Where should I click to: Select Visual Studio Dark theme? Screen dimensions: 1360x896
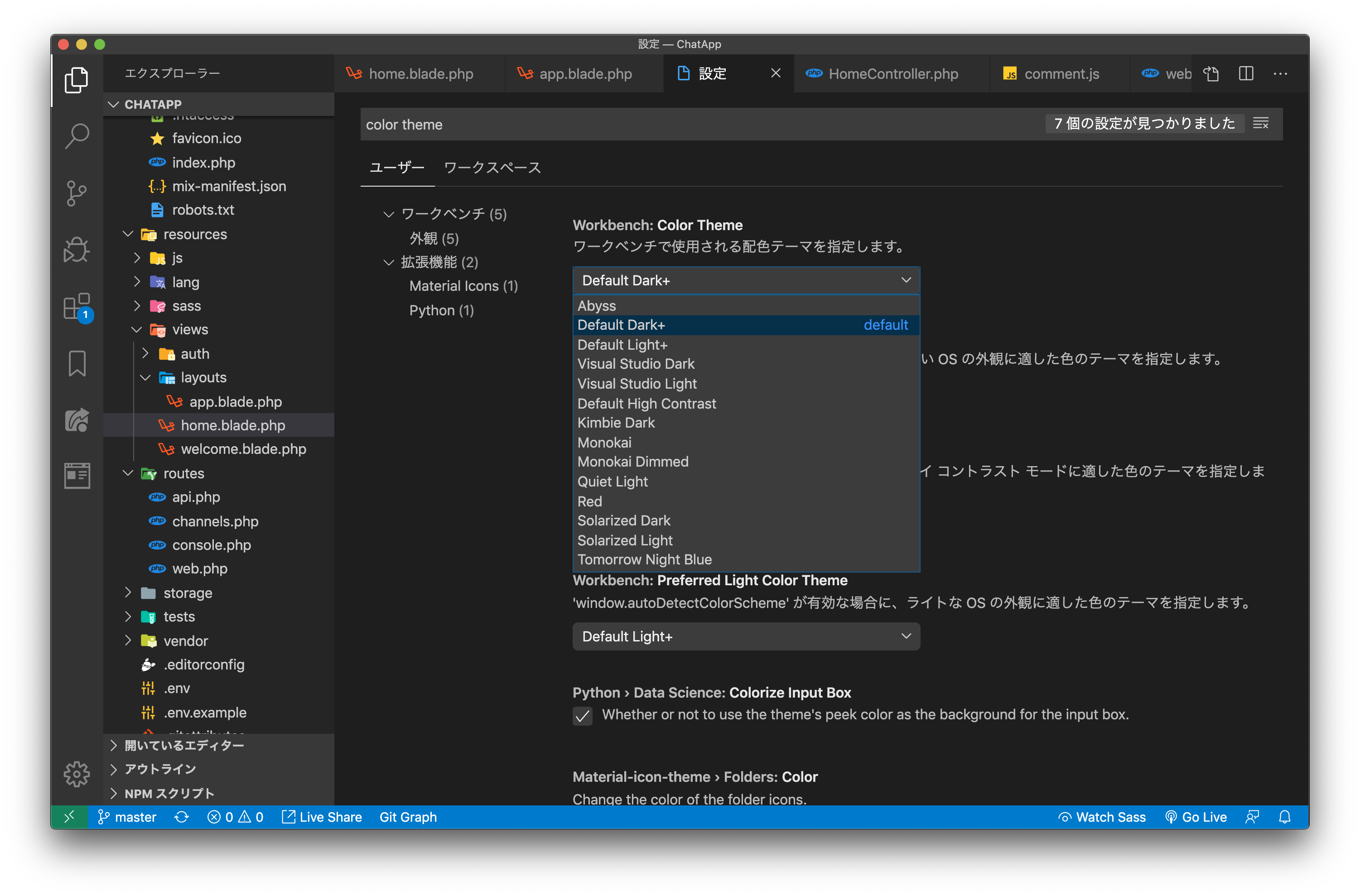pos(746,364)
